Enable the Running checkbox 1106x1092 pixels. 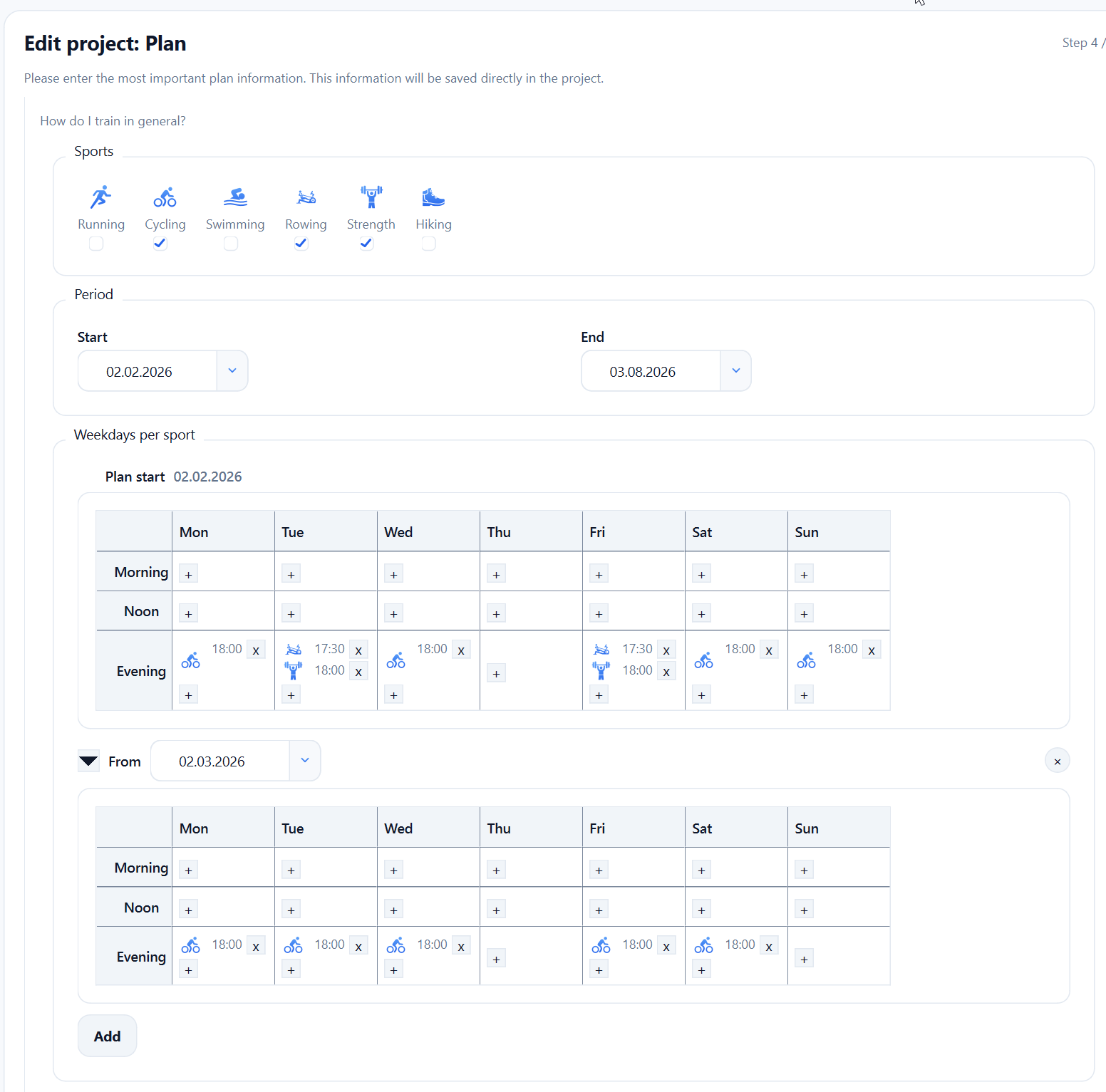(96, 244)
